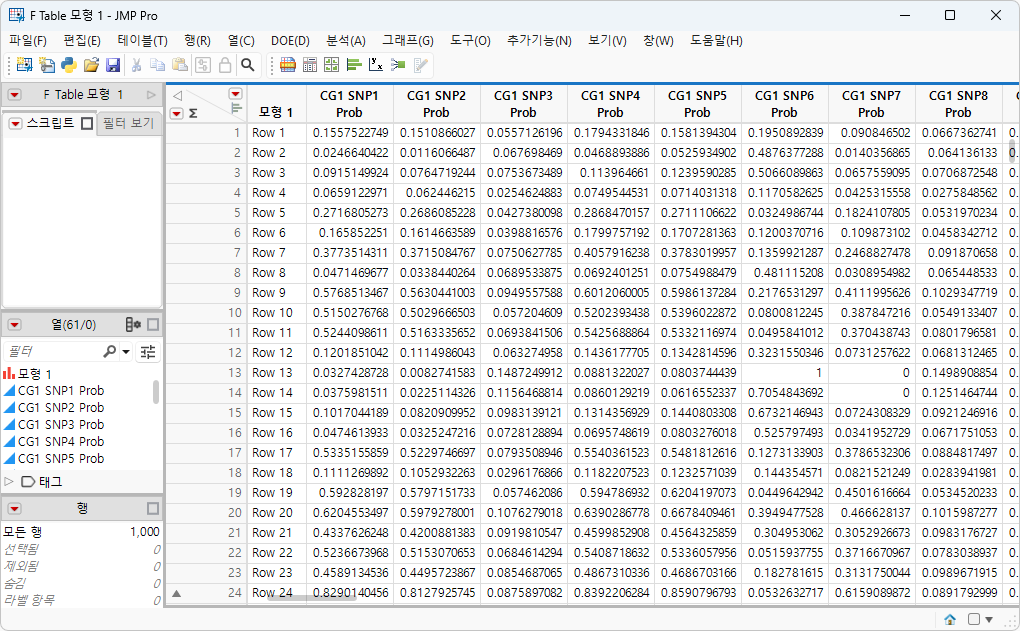The height and width of the screenshot is (631, 1020).
Task: Save the table with the floppy disk icon
Action: click(x=113, y=64)
